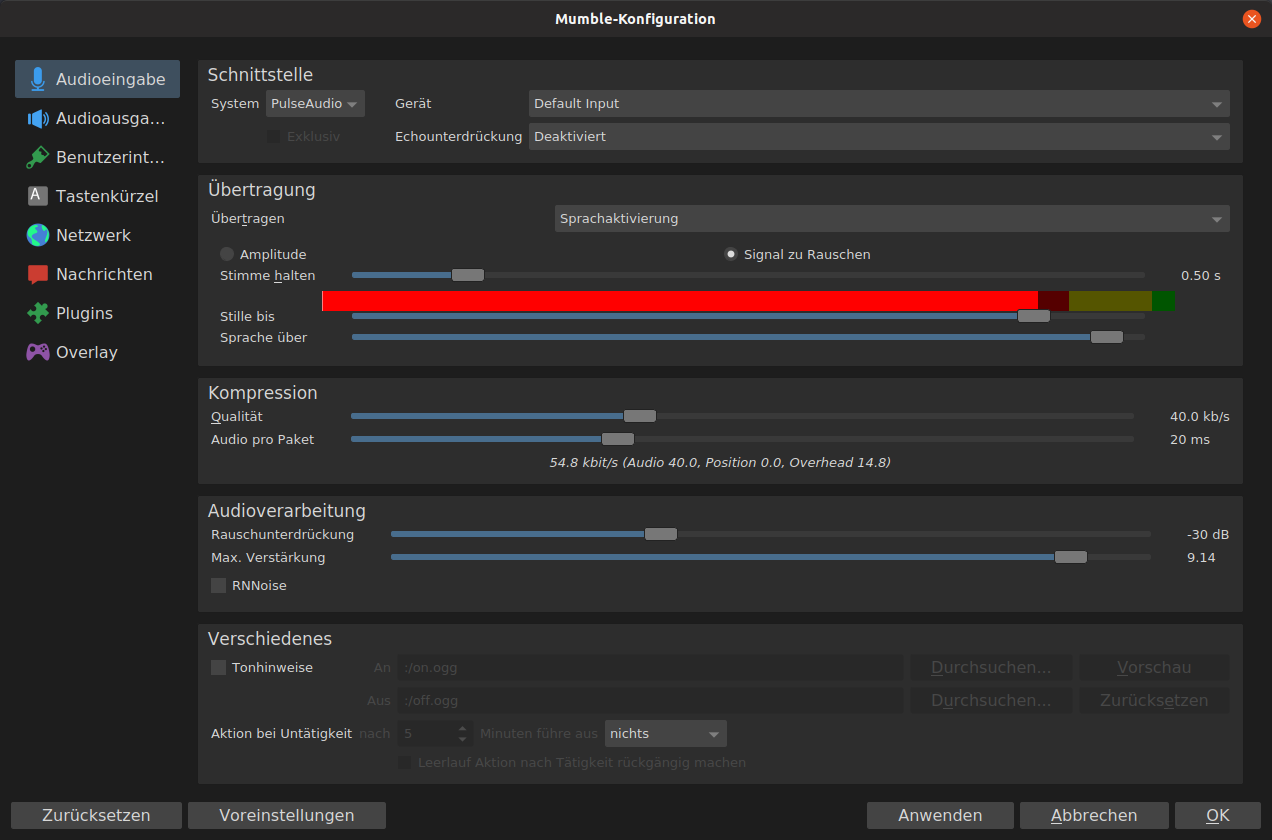Close the Mumble-Konfiguration window
The width and height of the screenshot is (1272, 840).
click(1251, 19)
